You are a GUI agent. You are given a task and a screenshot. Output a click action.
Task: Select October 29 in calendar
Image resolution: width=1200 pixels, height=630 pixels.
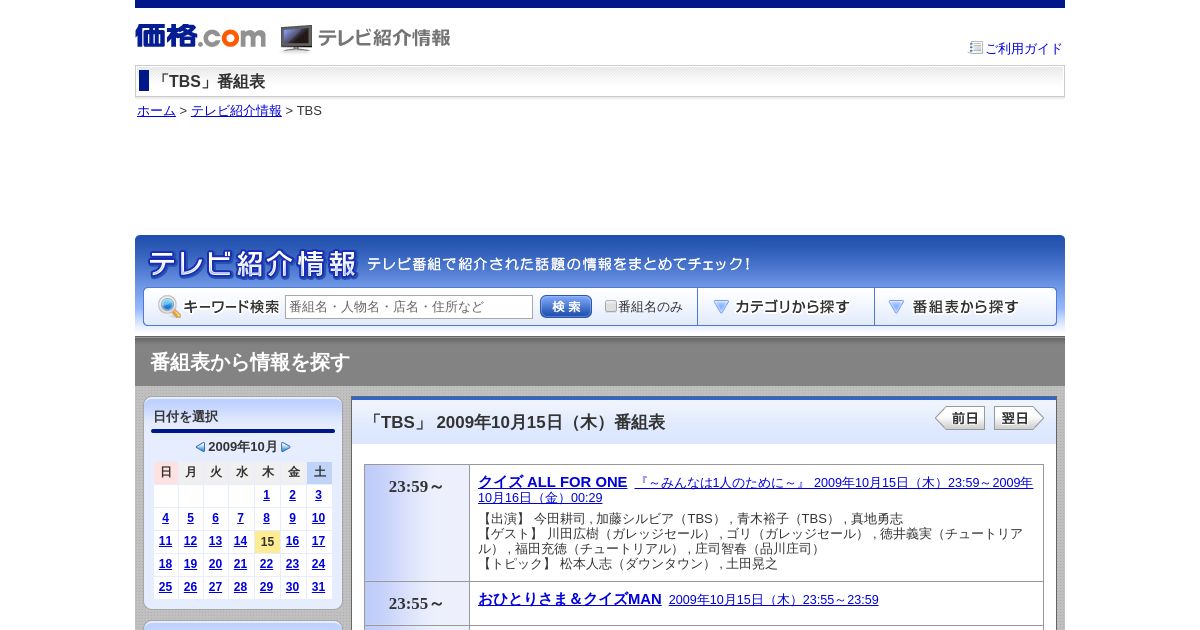266,587
